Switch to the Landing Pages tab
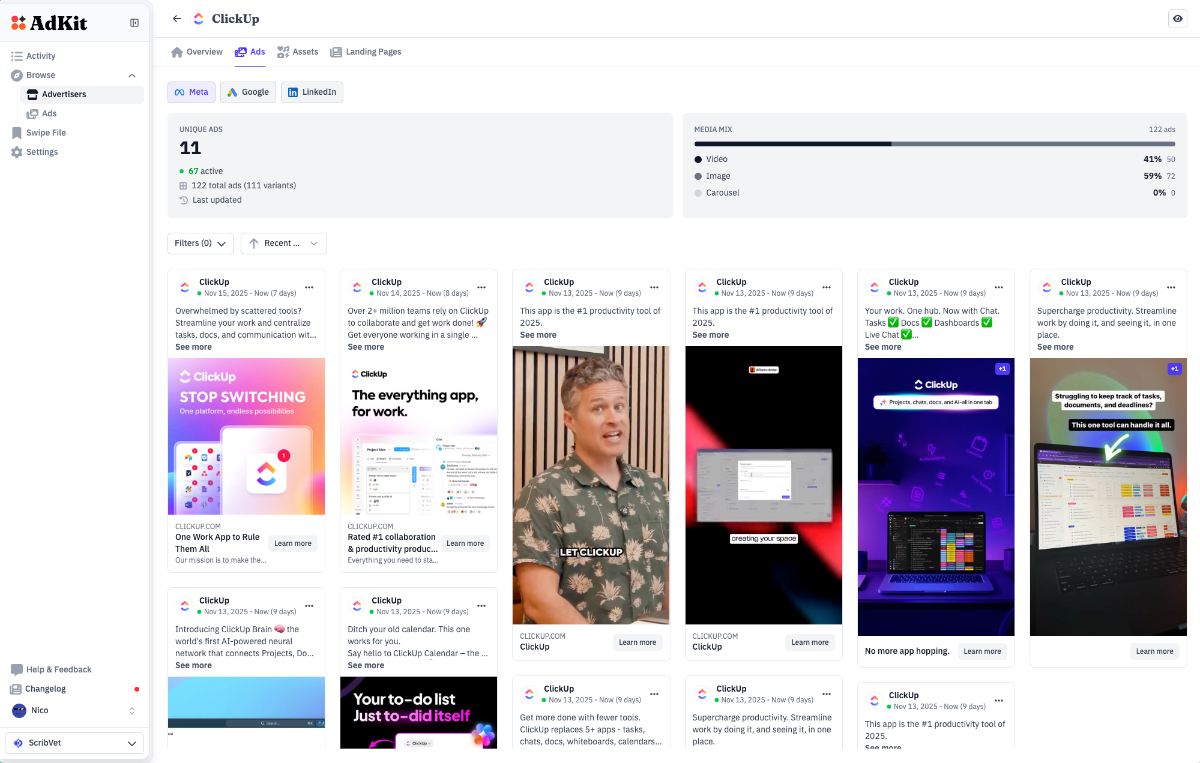This screenshot has width=1200, height=763. pos(365,52)
